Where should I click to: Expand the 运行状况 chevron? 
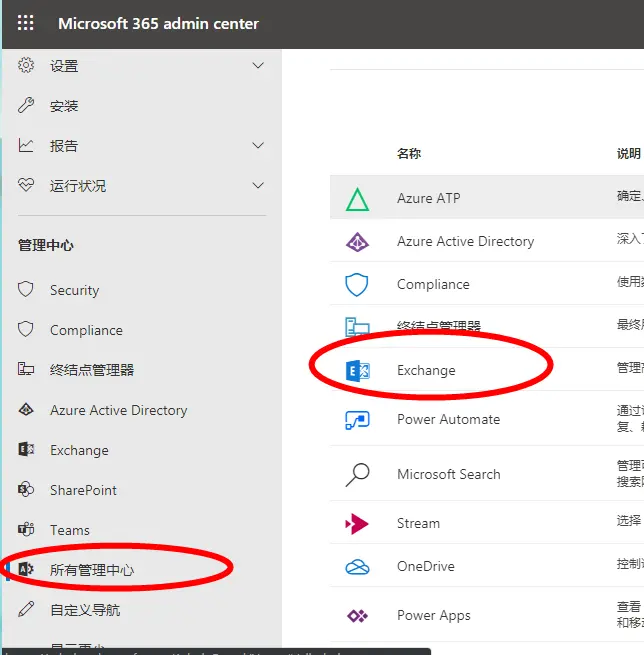[258, 185]
